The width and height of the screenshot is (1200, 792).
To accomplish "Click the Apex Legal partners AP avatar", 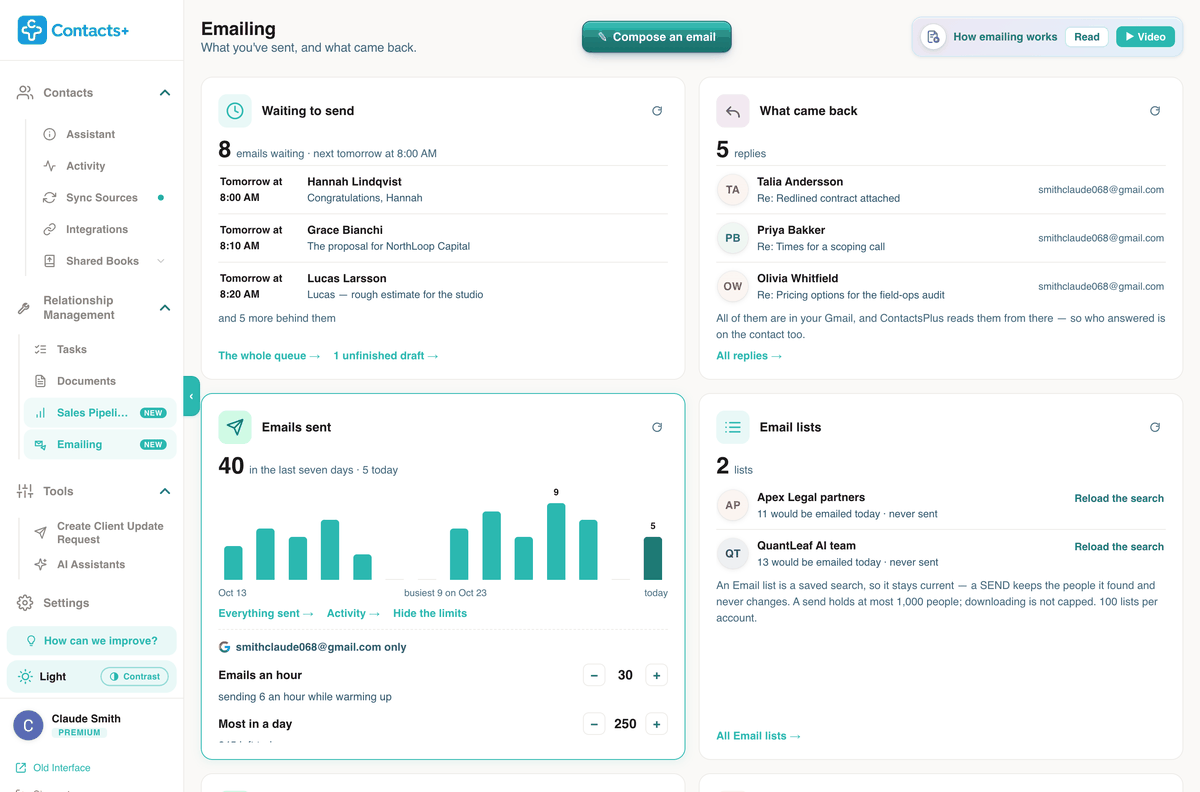I will coord(733,505).
